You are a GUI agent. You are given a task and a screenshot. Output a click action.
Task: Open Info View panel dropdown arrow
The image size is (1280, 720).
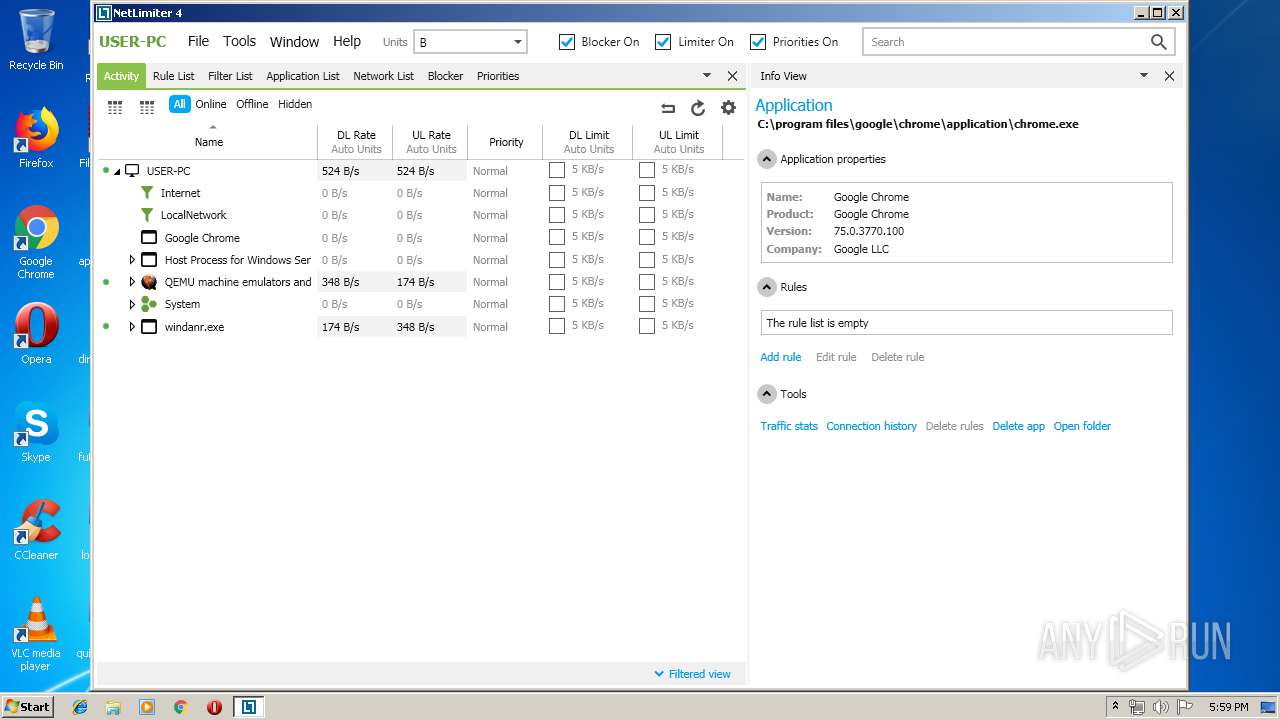pos(1144,76)
